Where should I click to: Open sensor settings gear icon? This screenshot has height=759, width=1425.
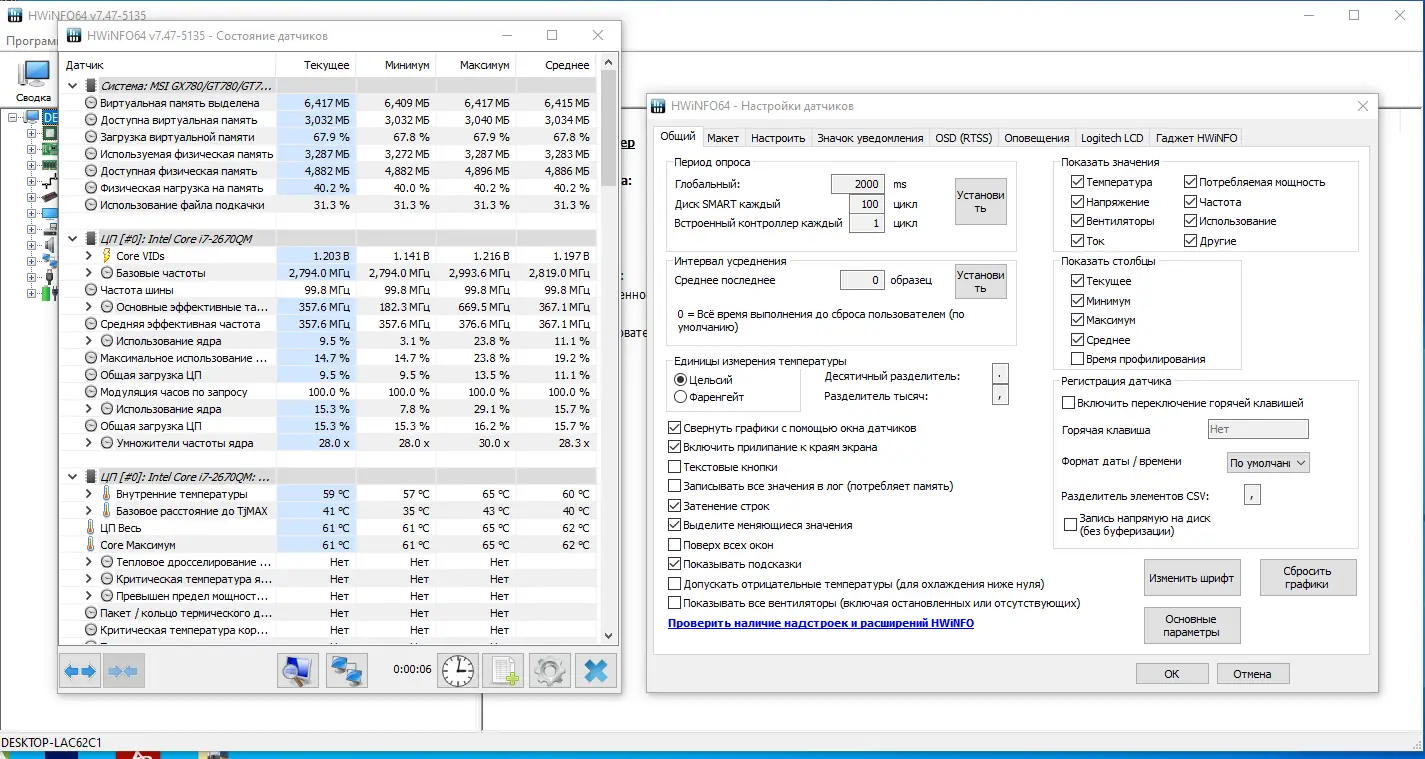click(549, 670)
